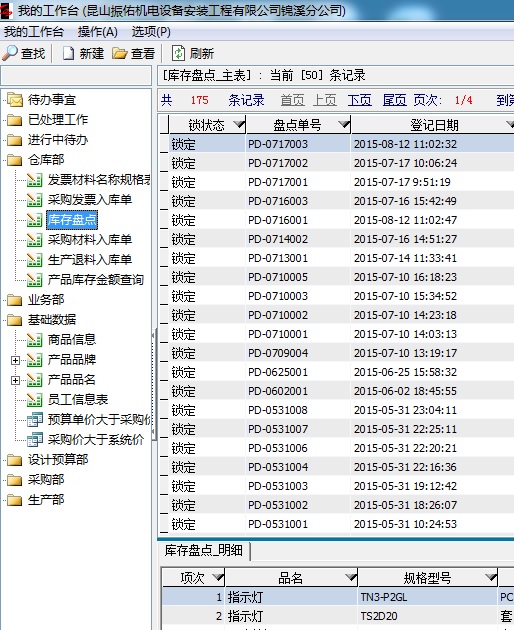
Task: Click the 刷新 refresh icon
Action: click(x=178, y=53)
